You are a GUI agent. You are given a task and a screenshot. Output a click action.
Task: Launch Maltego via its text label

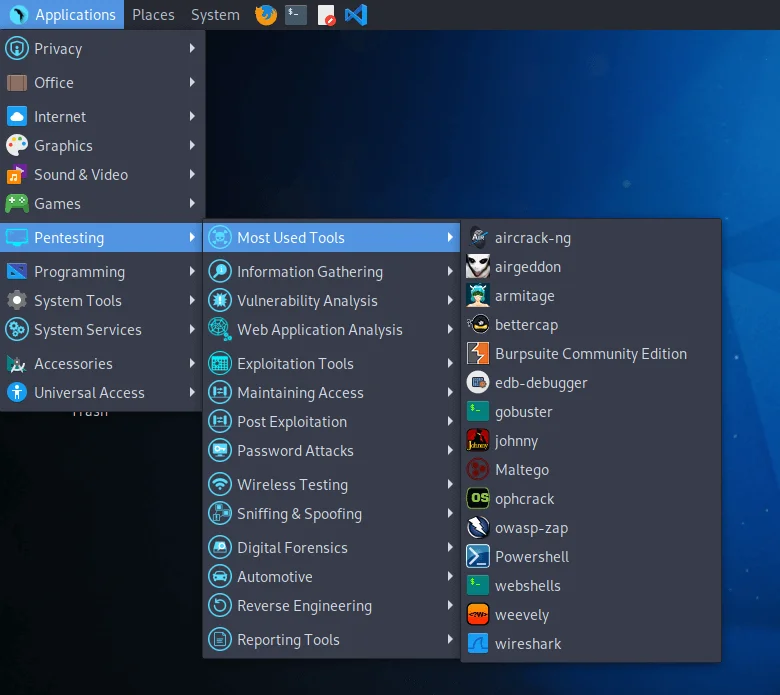522,470
